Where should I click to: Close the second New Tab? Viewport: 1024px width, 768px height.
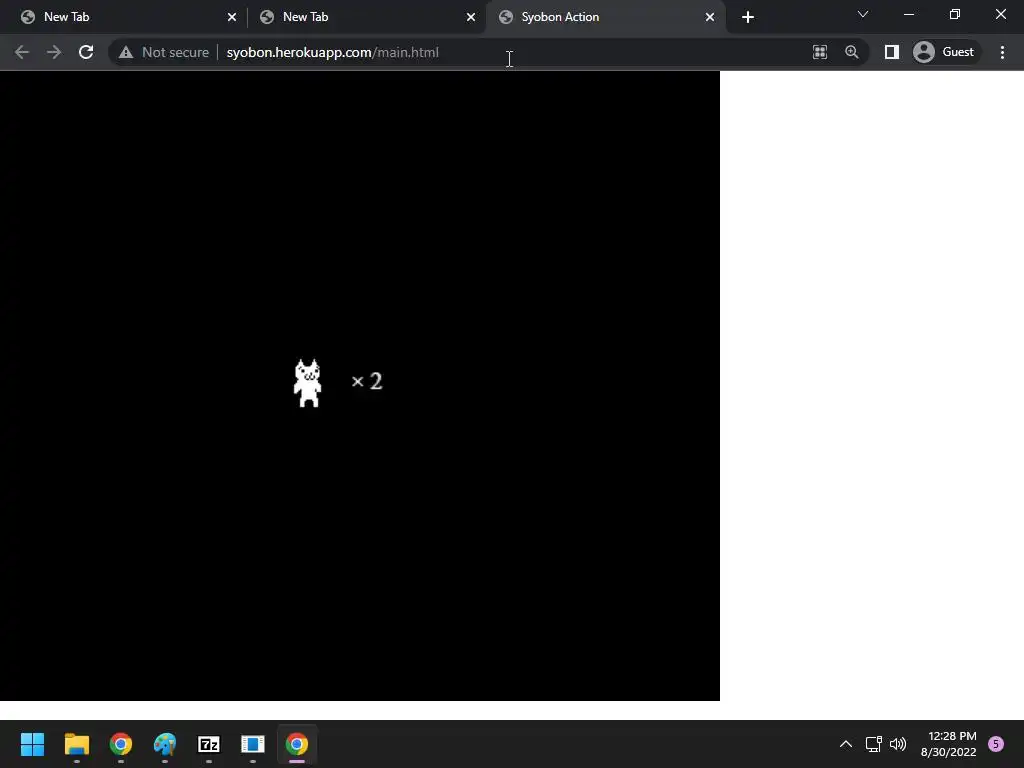click(471, 17)
